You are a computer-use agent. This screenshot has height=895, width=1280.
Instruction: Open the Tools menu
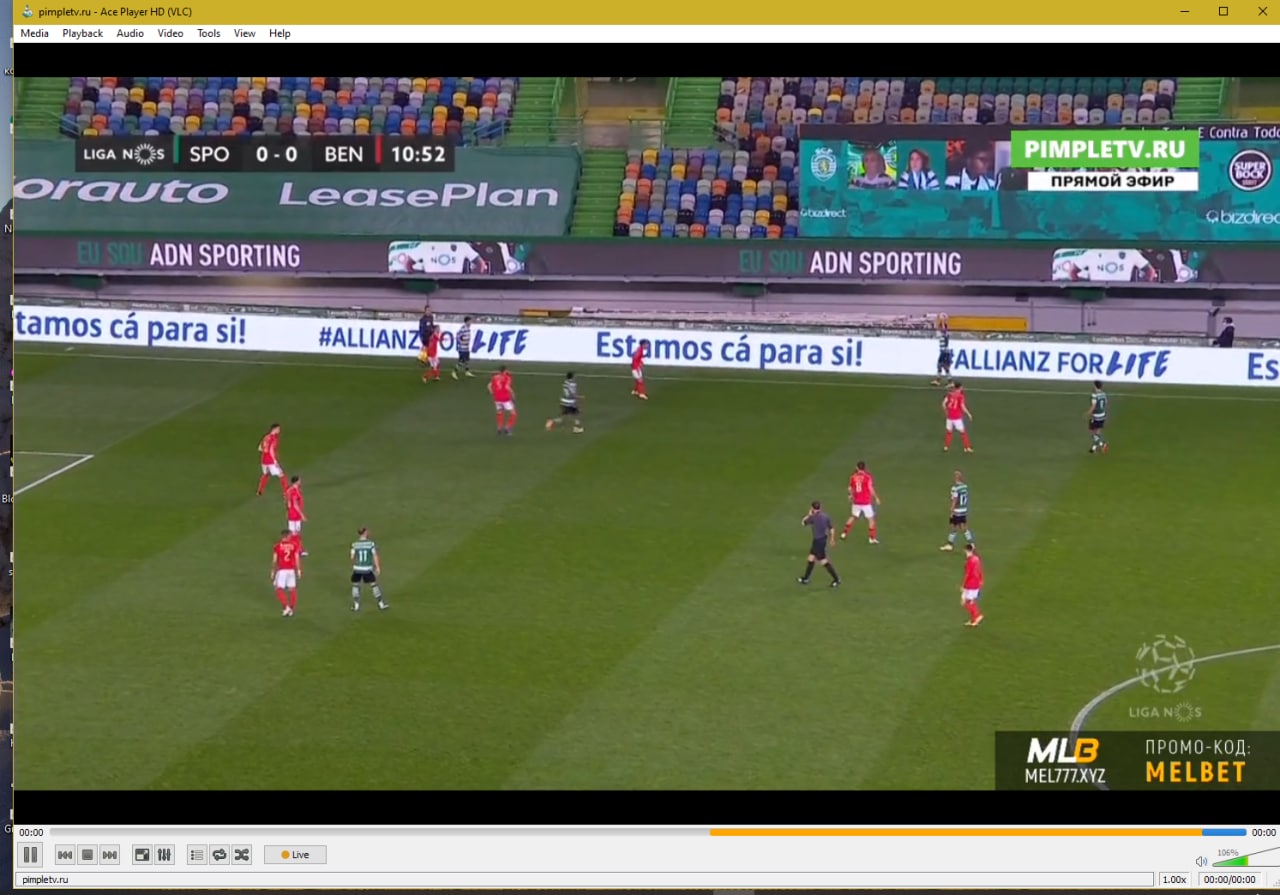pyautogui.click(x=208, y=33)
